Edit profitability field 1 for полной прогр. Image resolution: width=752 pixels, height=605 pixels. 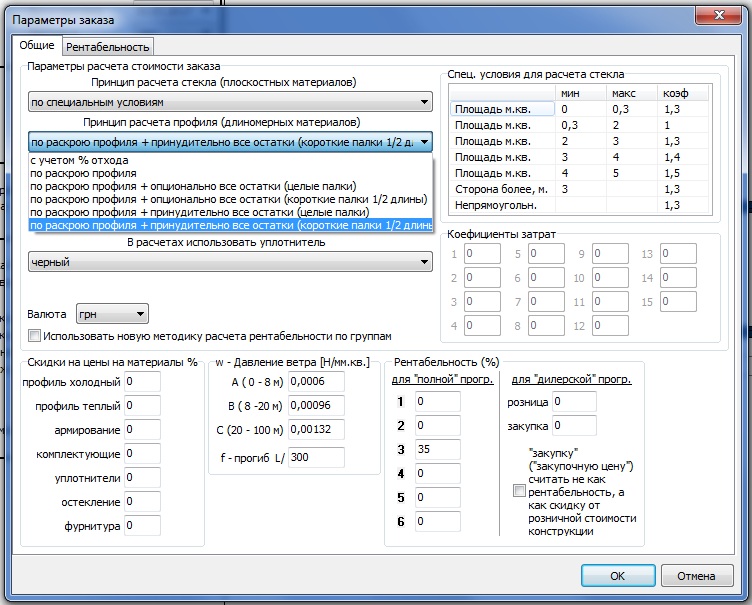(x=438, y=402)
